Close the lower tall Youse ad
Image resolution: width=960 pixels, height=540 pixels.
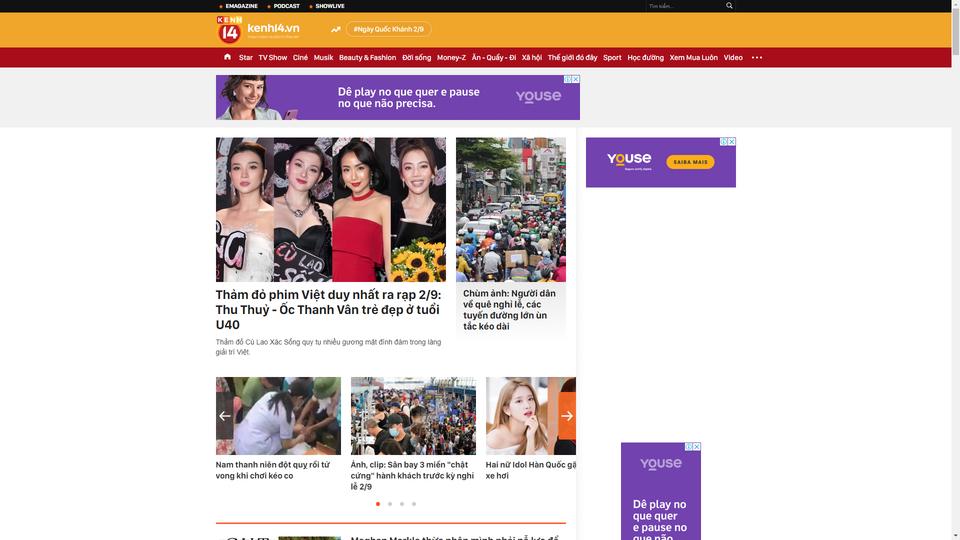click(x=697, y=447)
